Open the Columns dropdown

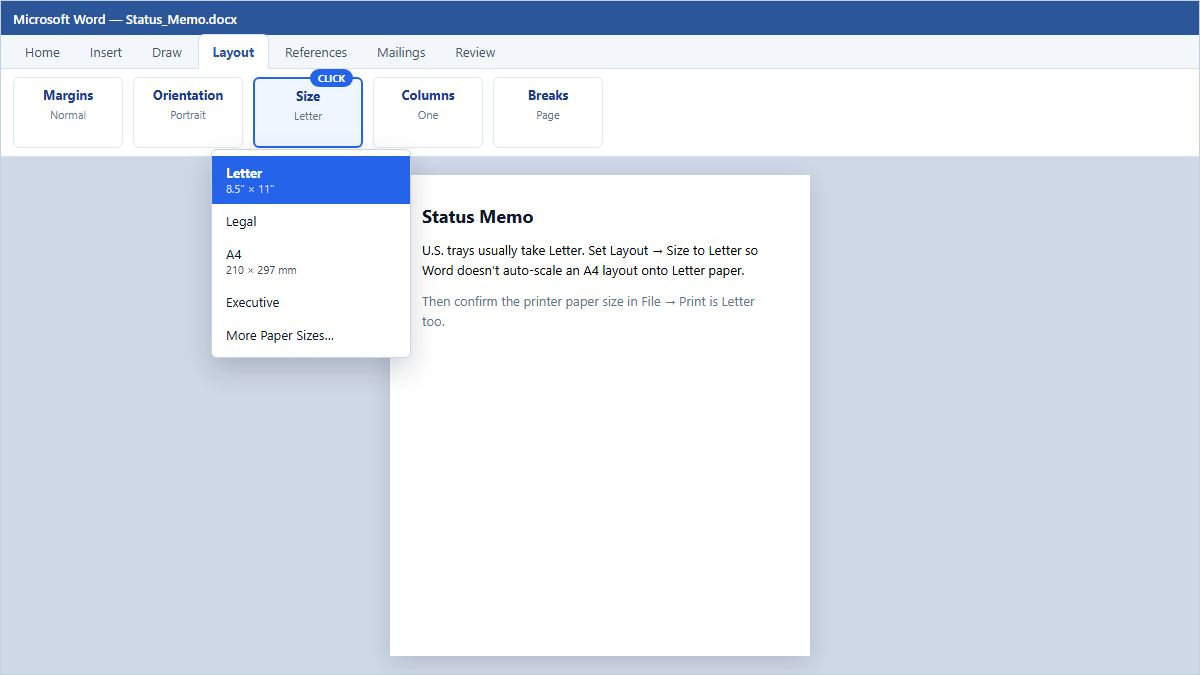point(428,112)
